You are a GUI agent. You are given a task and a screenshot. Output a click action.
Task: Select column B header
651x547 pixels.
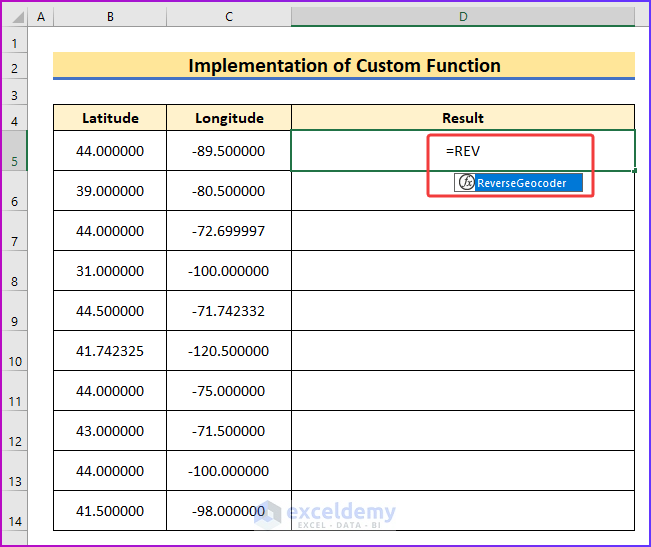110,17
